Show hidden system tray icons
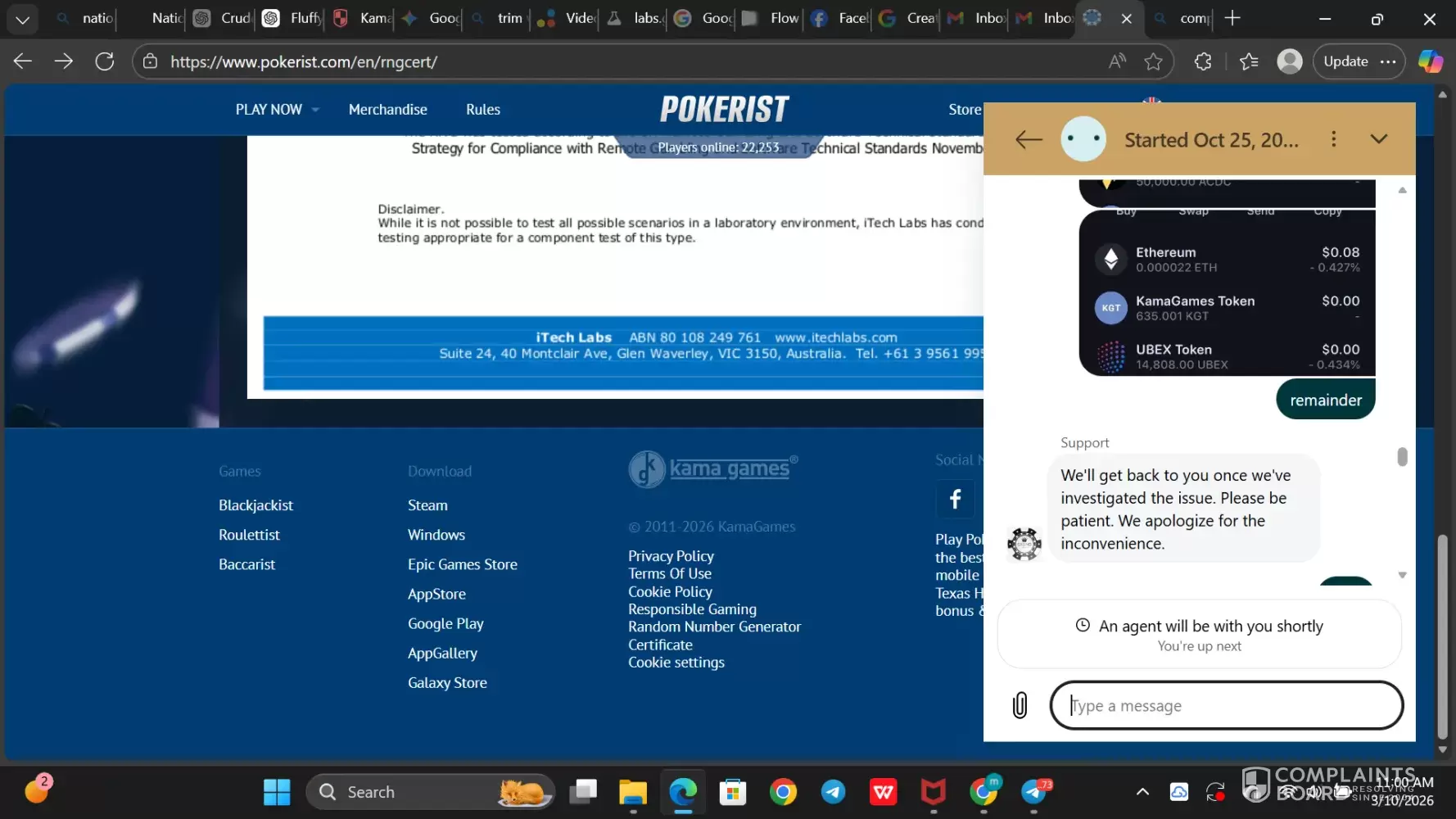 (1142, 792)
